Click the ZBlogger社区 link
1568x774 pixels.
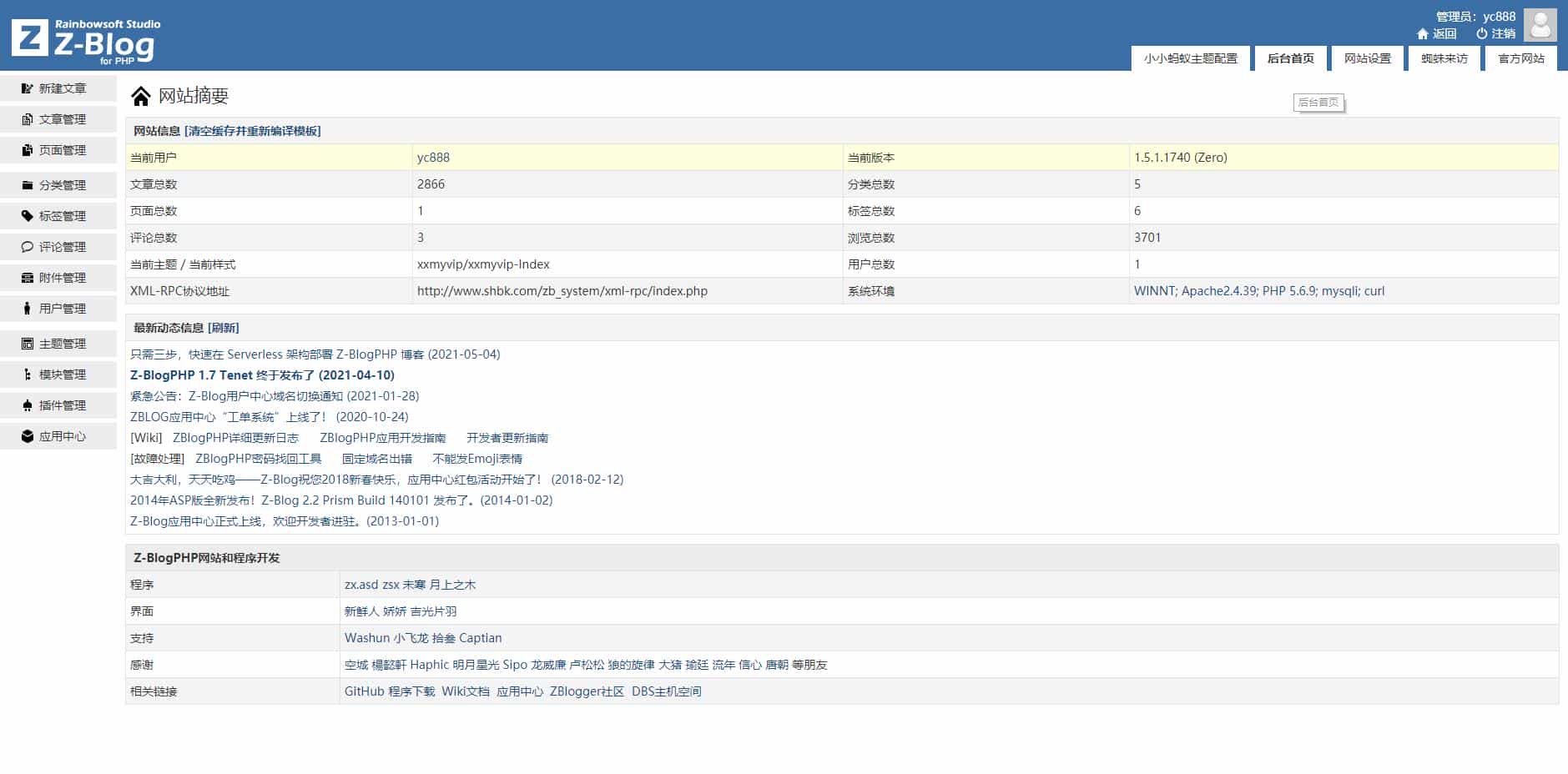click(x=587, y=691)
